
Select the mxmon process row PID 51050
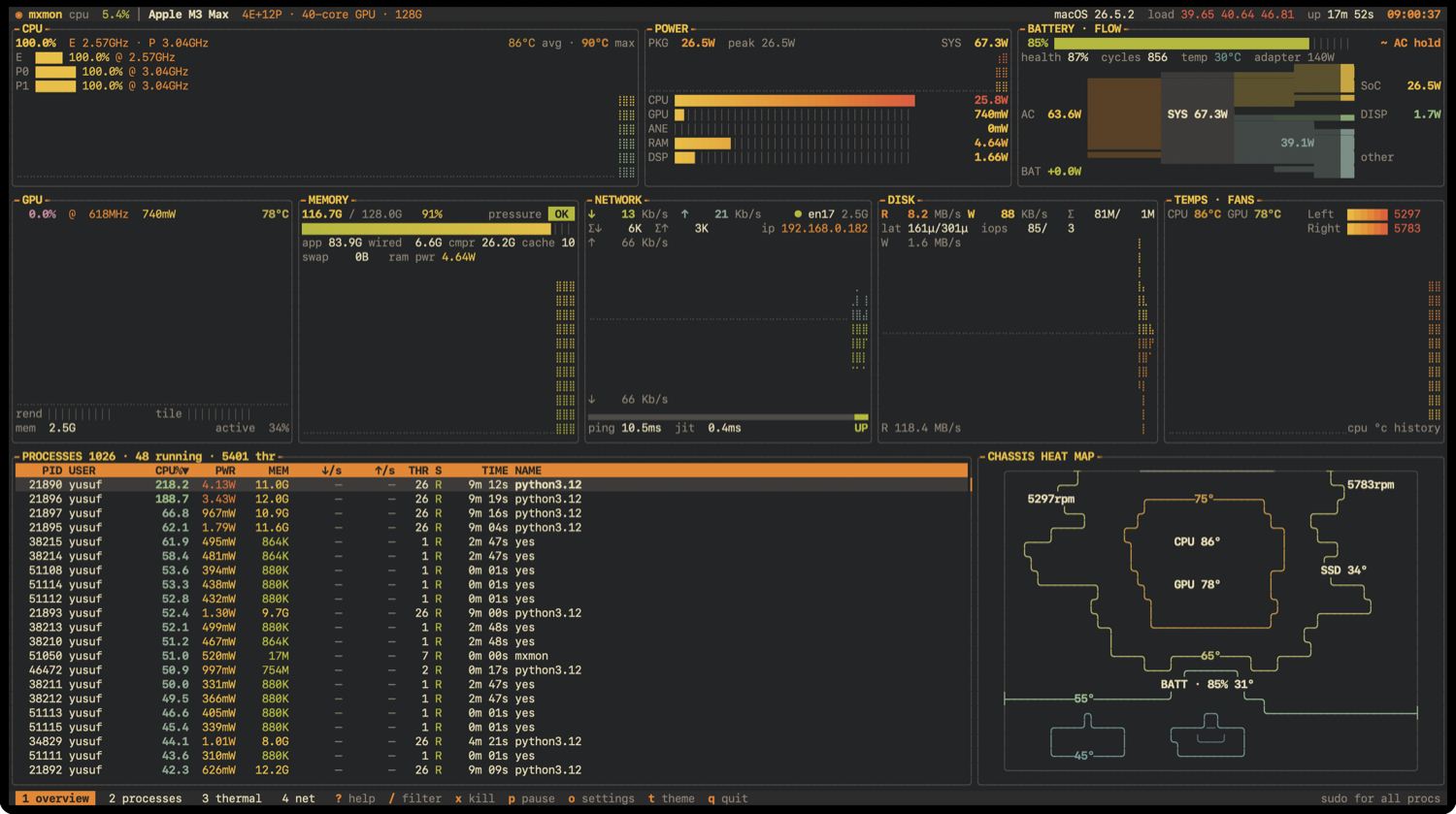(491, 656)
